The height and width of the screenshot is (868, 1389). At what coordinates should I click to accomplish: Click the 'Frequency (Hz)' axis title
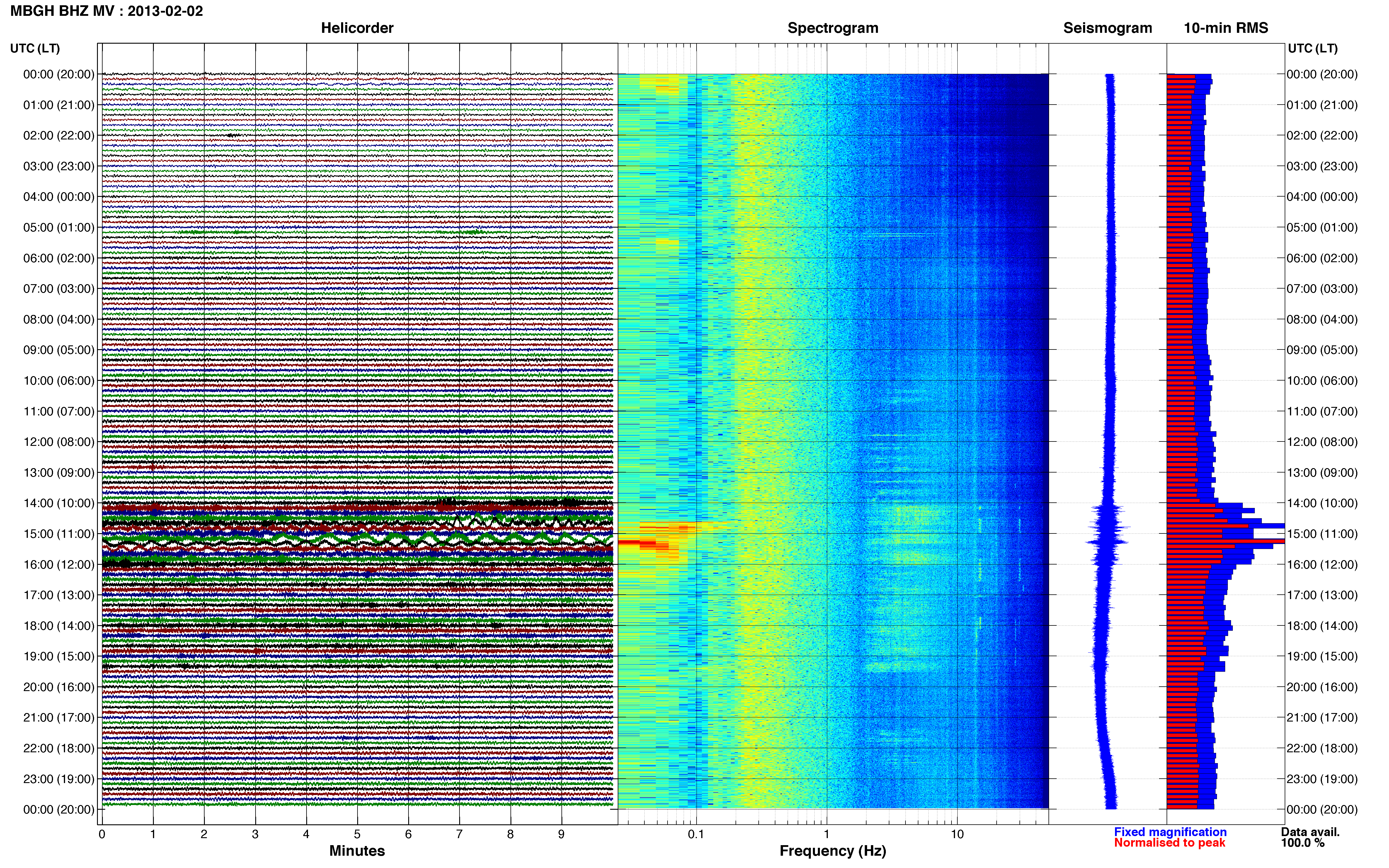click(833, 851)
